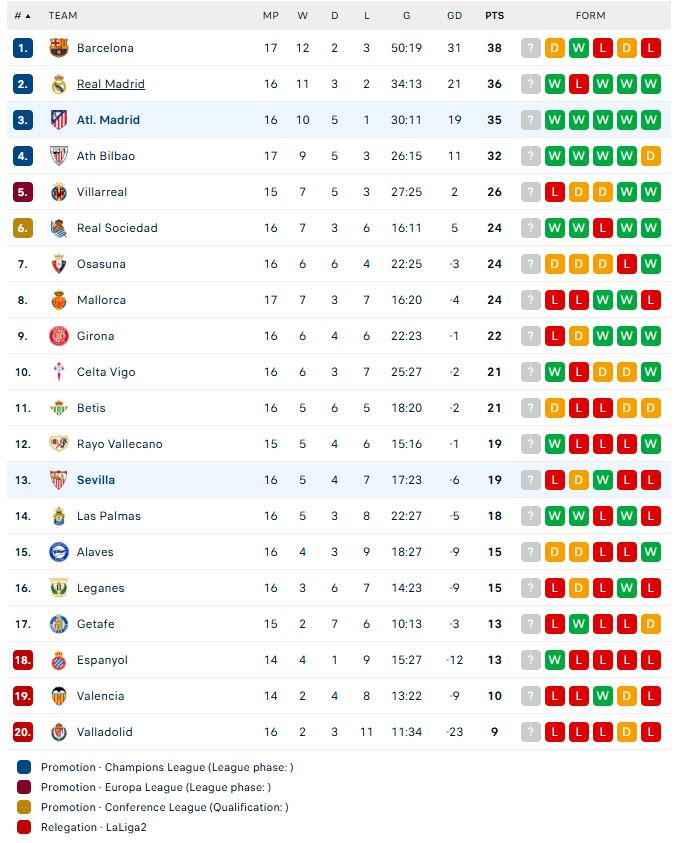Click Ath Bilbao's form D badge

pyautogui.click(x=650, y=156)
